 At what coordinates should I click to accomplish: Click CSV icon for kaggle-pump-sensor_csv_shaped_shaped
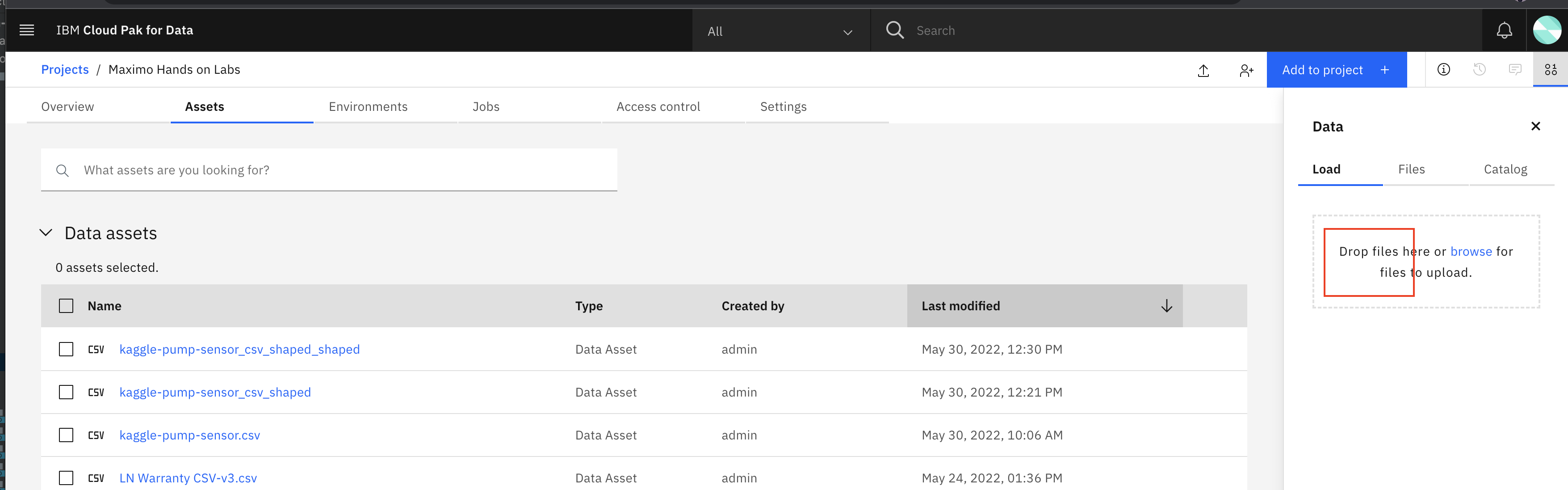coord(96,349)
